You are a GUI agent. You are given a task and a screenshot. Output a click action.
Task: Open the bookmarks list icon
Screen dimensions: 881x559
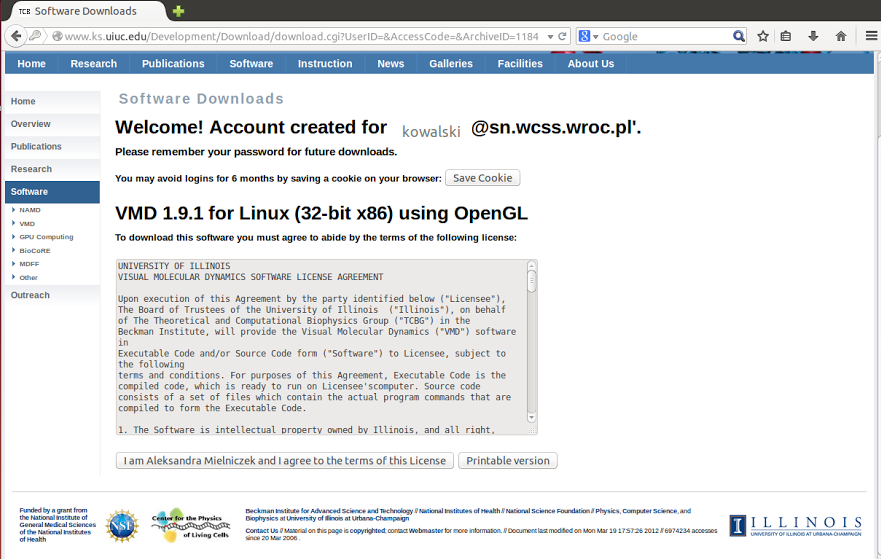point(787,36)
